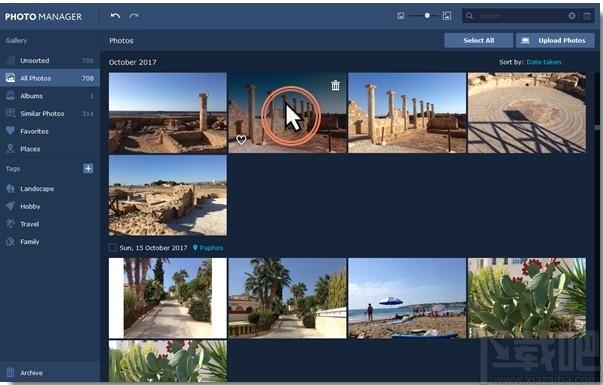Click the thumbnail zoom slider handle

click(427, 16)
